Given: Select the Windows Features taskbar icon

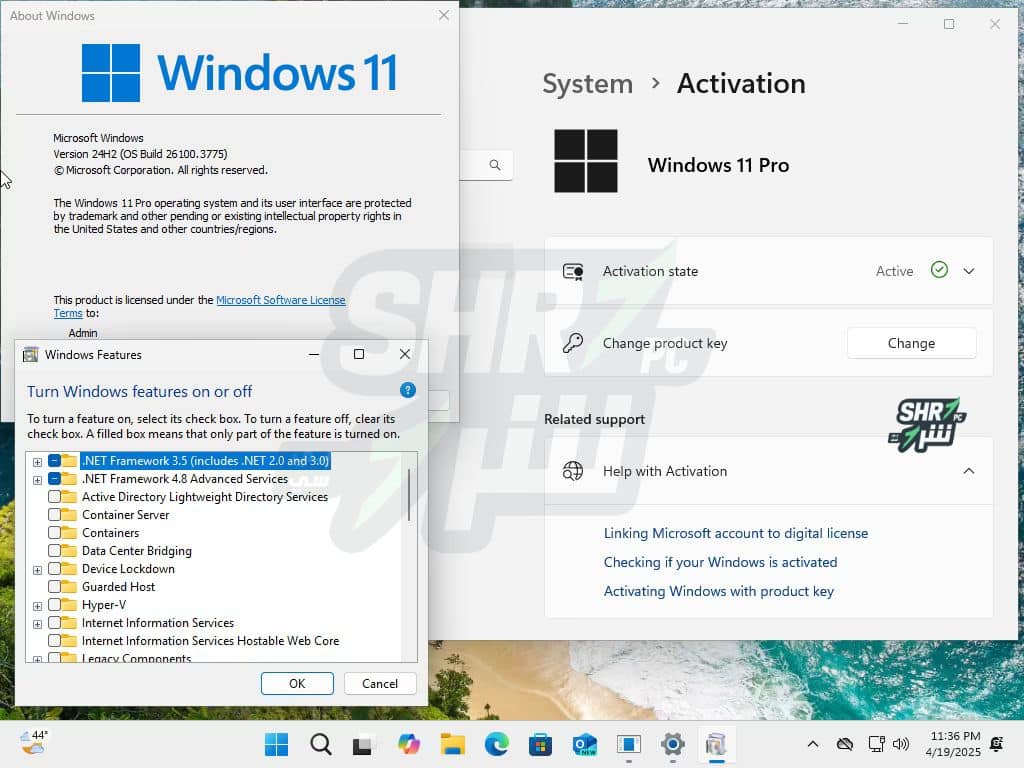Looking at the screenshot, I should tap(716, 744).
